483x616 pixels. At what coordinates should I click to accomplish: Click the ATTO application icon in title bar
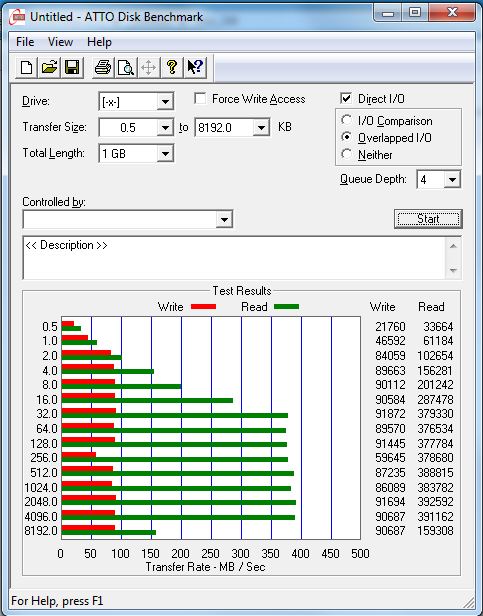coord(17,17)
